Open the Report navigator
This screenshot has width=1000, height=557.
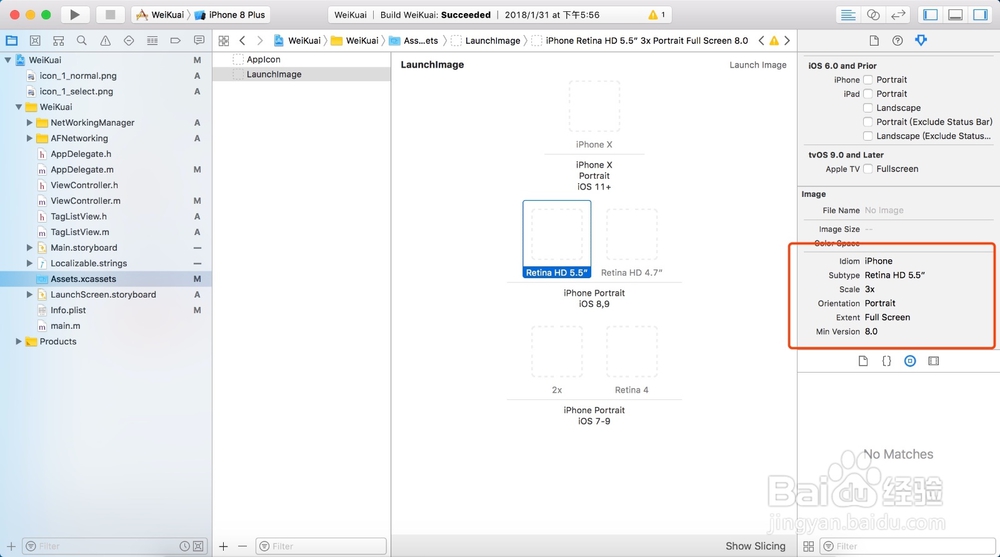tap(199, 40)
